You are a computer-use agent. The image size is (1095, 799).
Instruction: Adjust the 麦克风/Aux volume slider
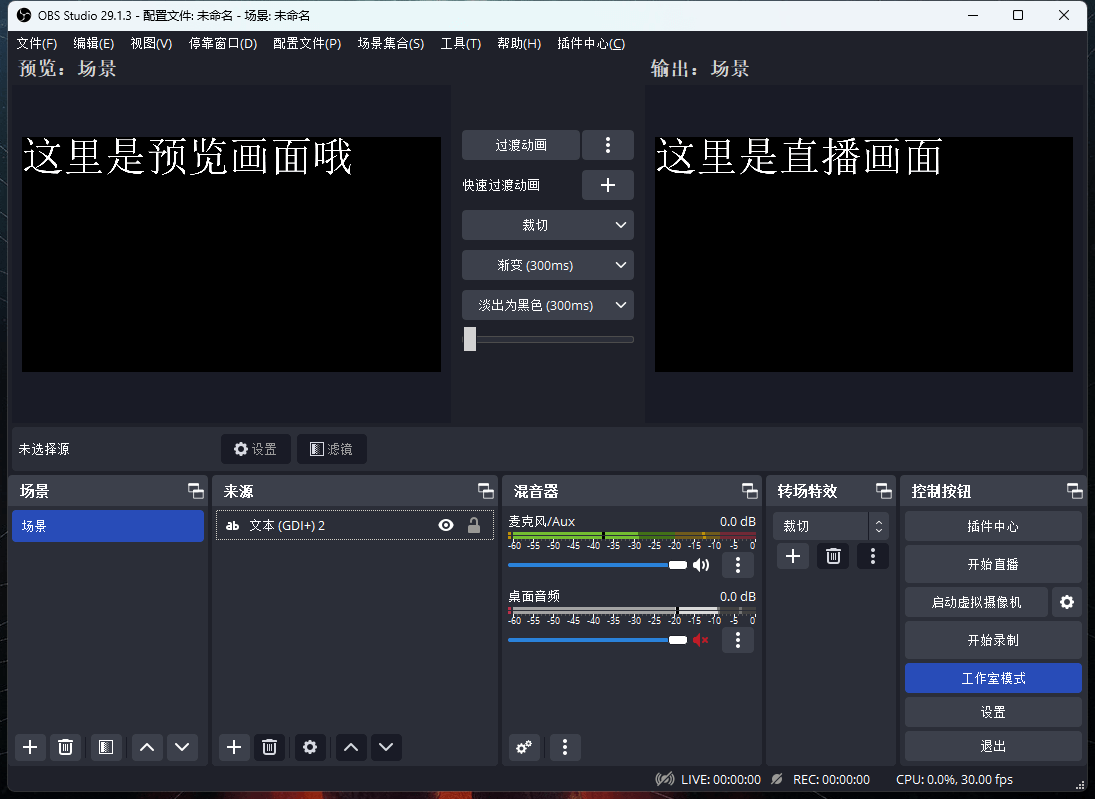598,565
